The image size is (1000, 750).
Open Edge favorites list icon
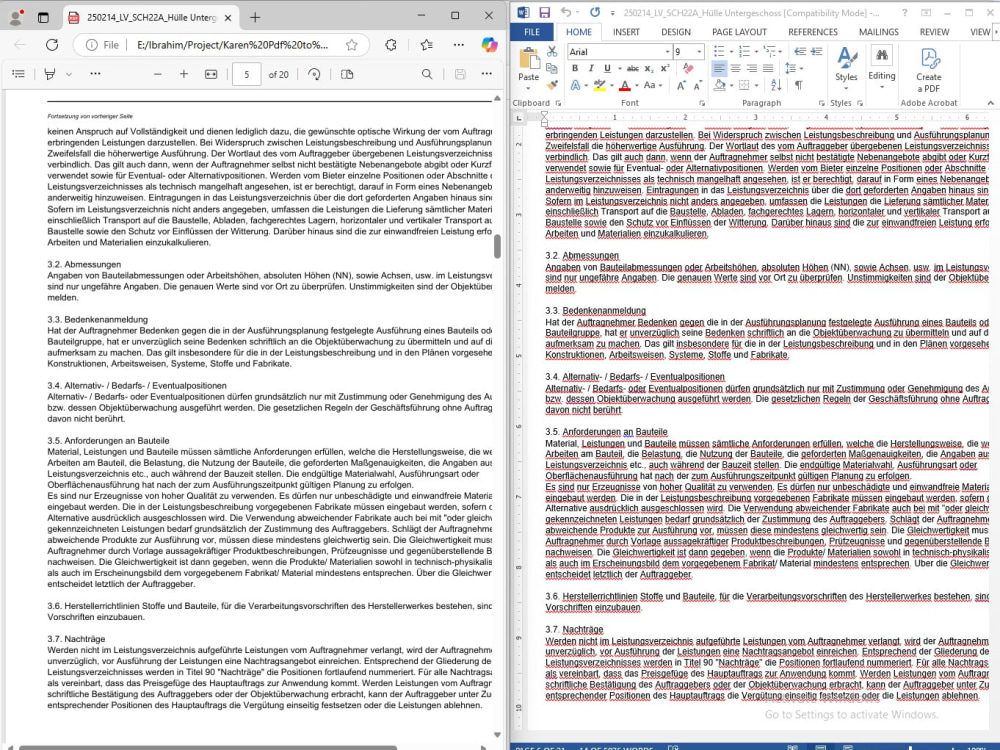coord(427,45)
